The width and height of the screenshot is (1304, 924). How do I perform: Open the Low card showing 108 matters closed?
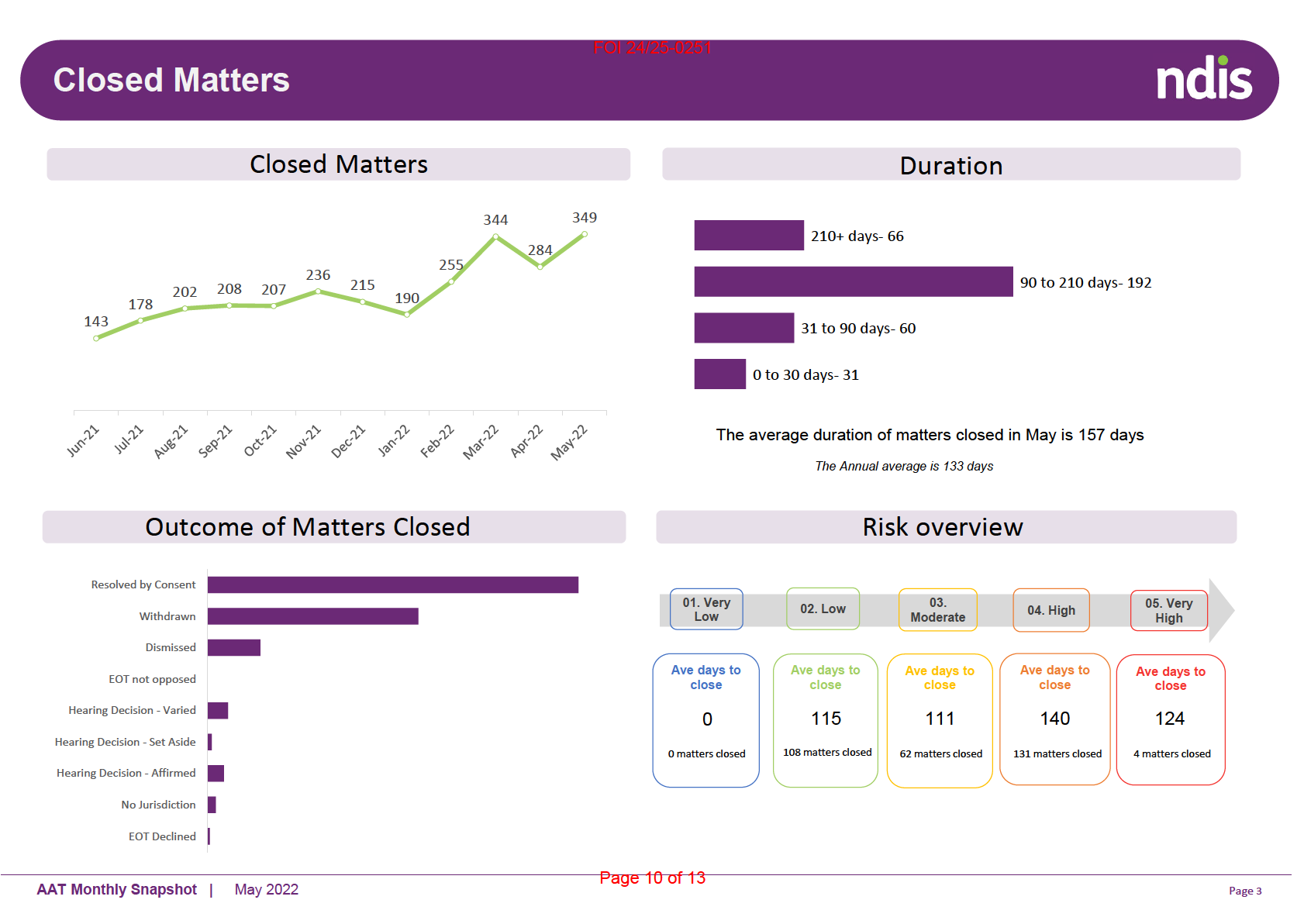click(825, 720)
